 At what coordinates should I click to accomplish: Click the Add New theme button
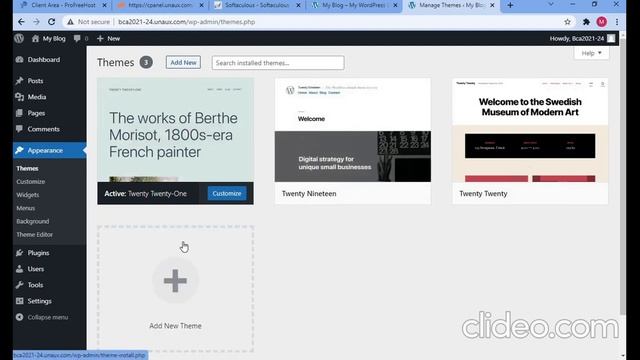click(183, 62)
